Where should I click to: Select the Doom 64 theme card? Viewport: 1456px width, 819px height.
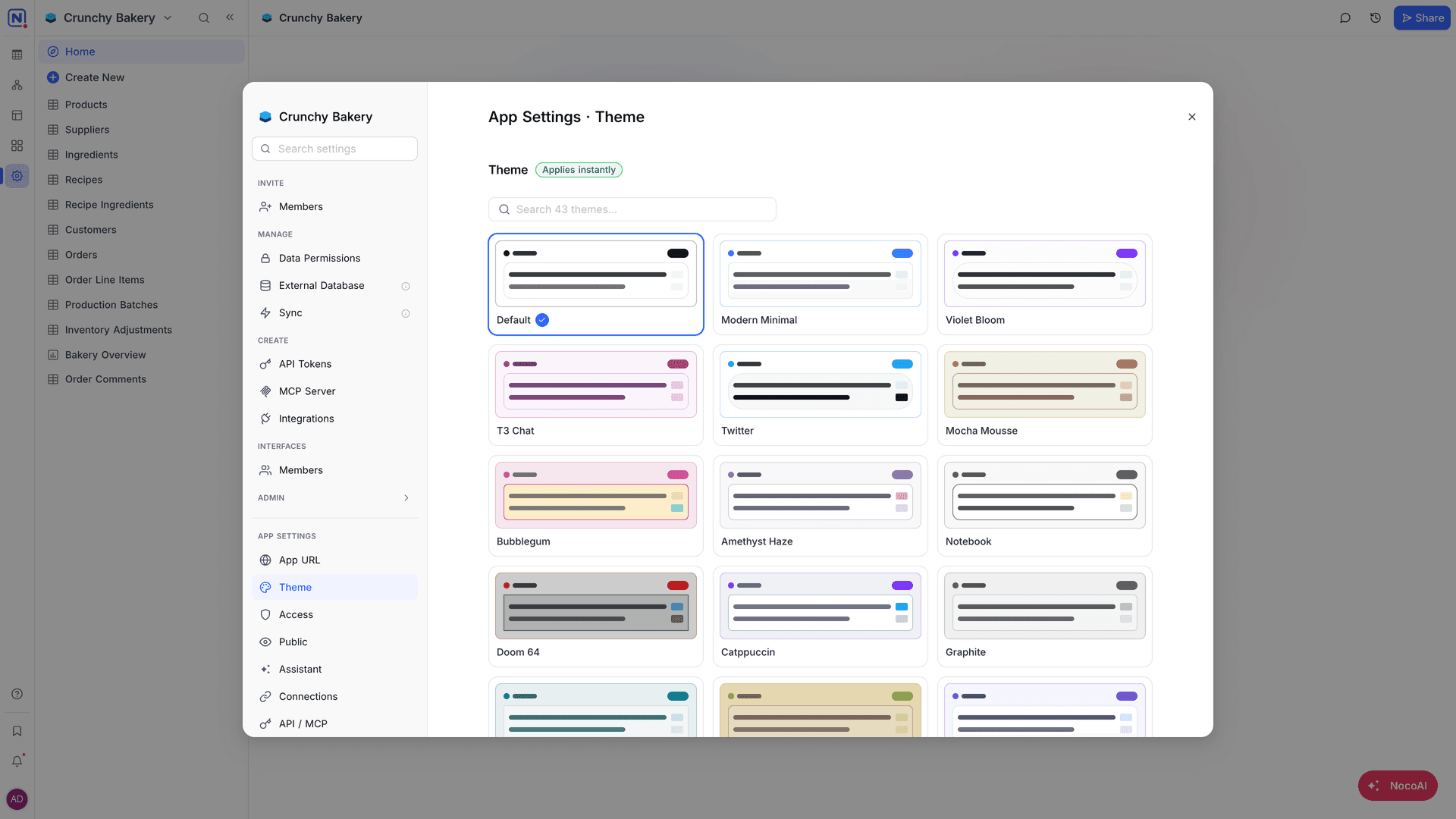pos(596,617)
